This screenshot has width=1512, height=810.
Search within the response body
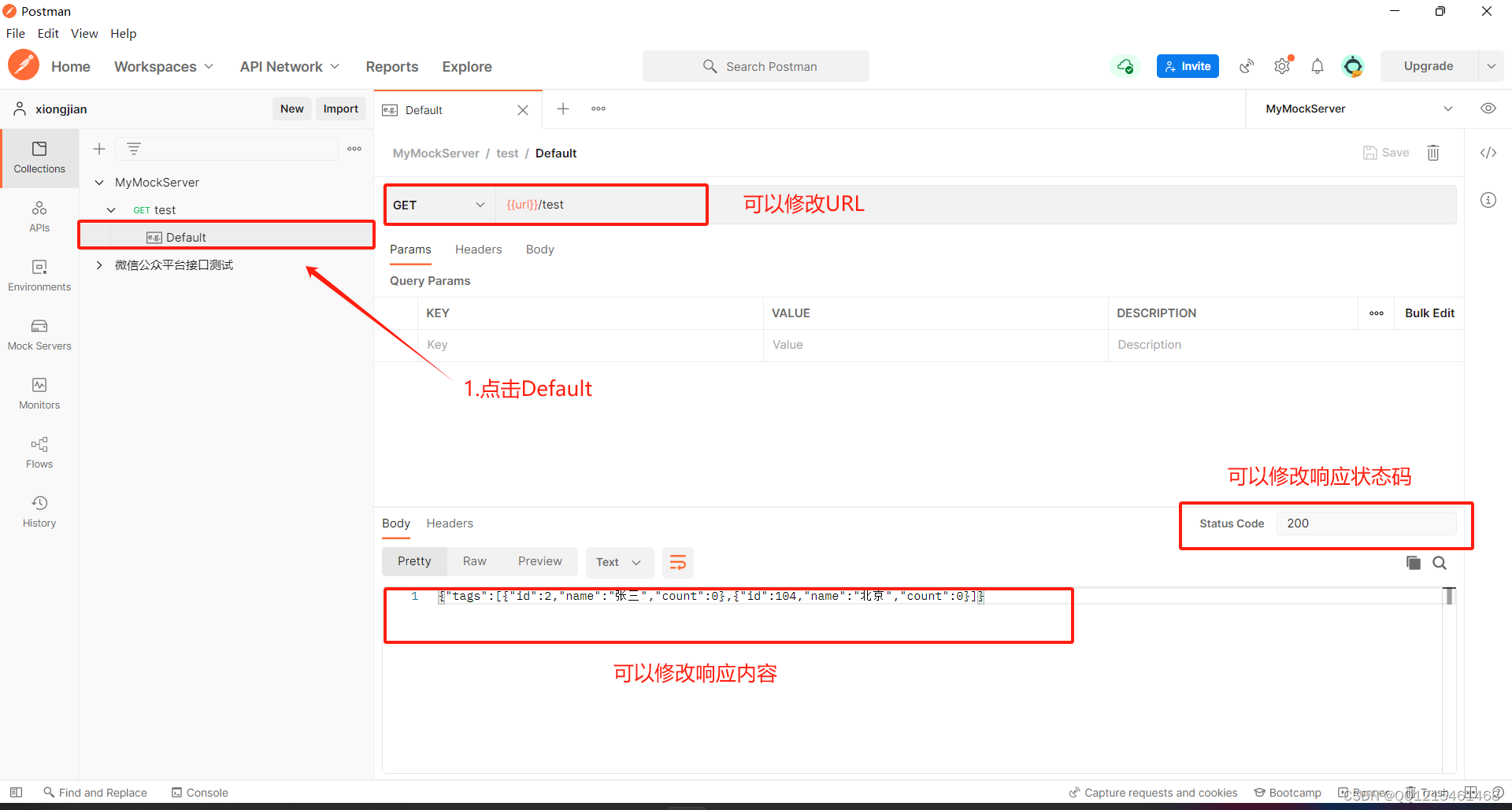tap(1440, 563)
